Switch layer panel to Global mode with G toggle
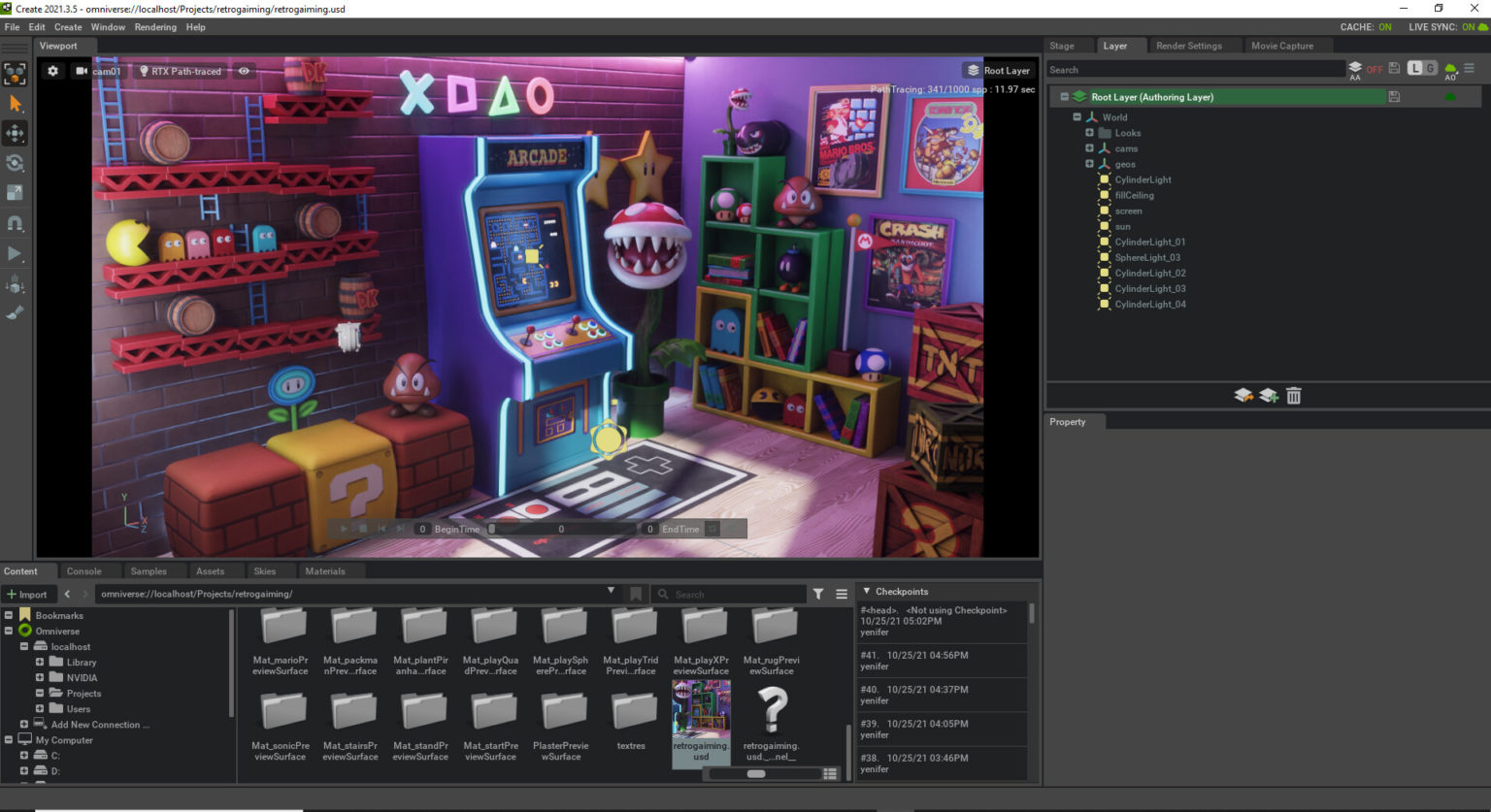Viewport: 1491px width, 812px height. pos(1429,69)
